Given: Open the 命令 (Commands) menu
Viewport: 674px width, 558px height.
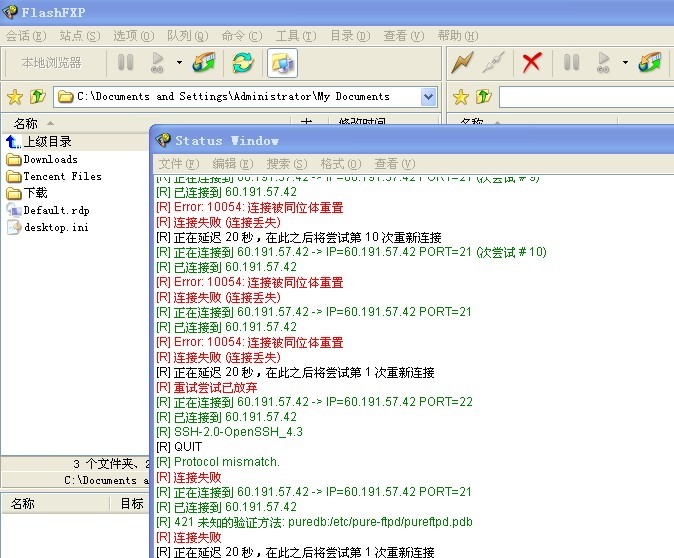Looking at the screenshot, I should [242, 36].
